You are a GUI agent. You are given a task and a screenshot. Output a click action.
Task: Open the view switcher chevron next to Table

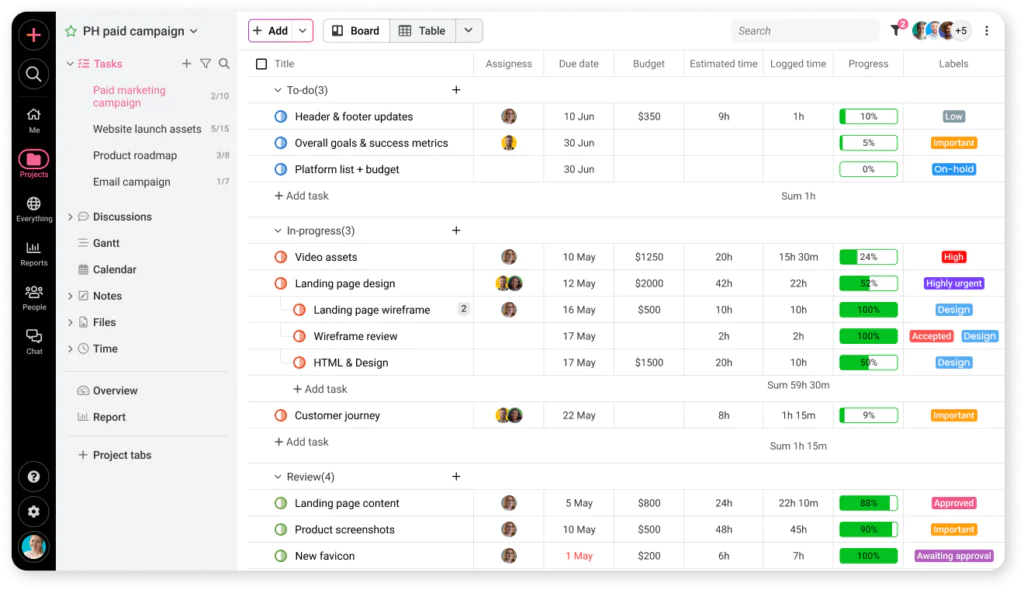(468, 30)
